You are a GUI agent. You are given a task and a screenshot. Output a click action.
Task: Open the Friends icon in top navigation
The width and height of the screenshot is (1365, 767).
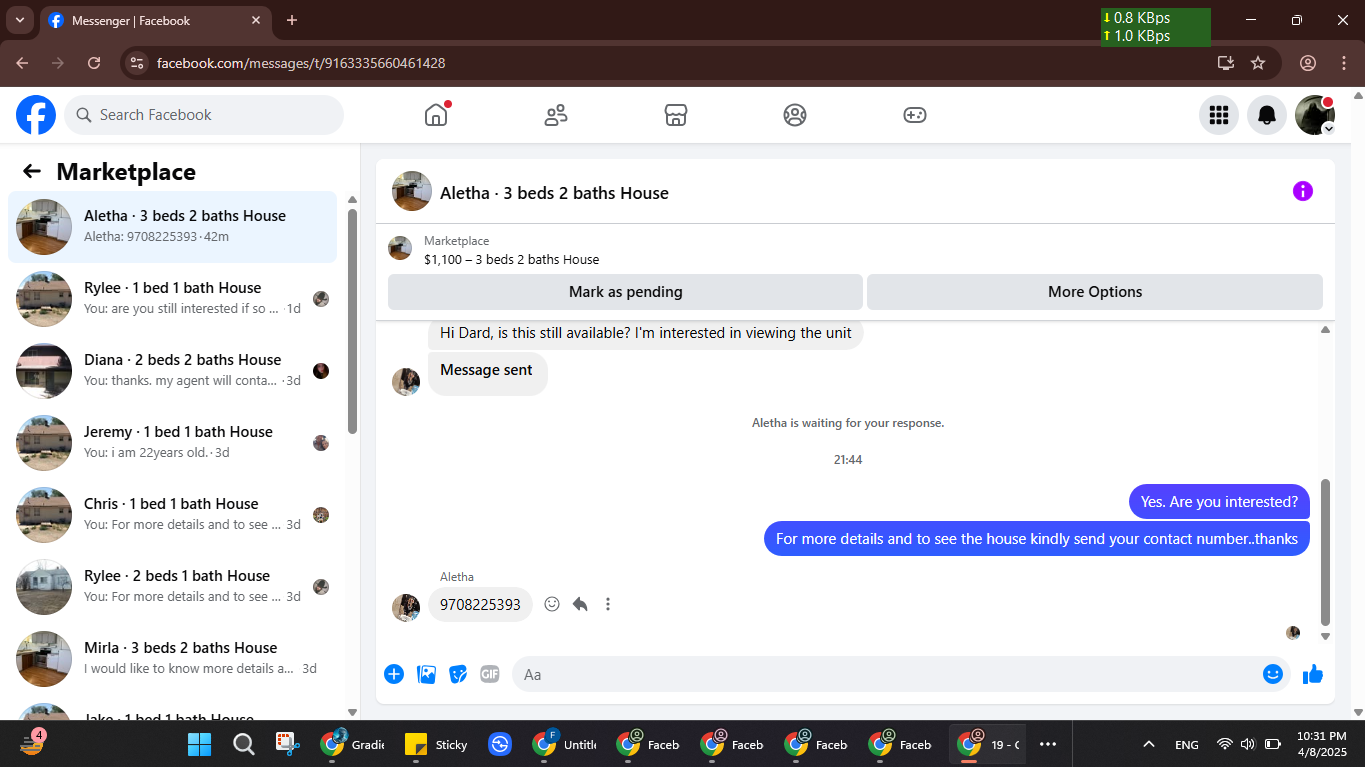[x=556, y=115]
